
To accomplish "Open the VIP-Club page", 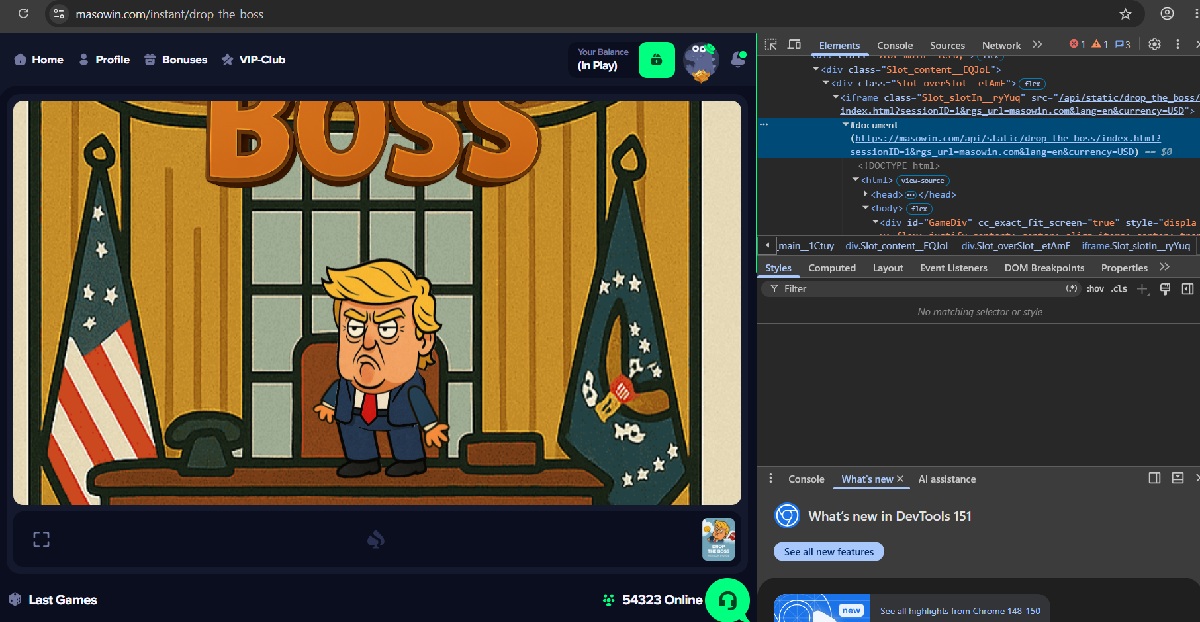I will click(254, 60).
